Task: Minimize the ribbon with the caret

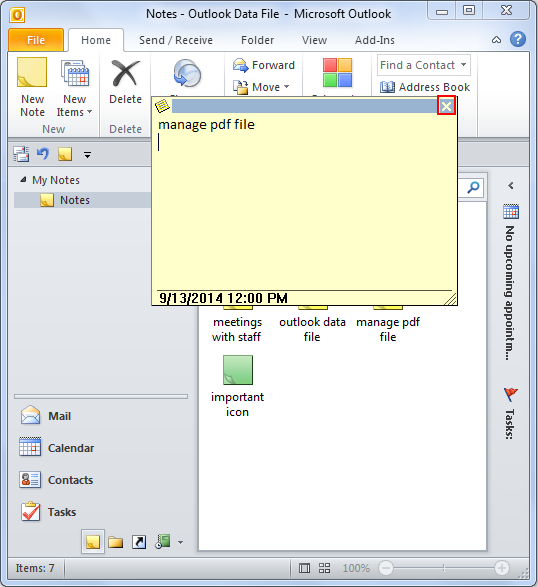Action: [x=496, y=40]
